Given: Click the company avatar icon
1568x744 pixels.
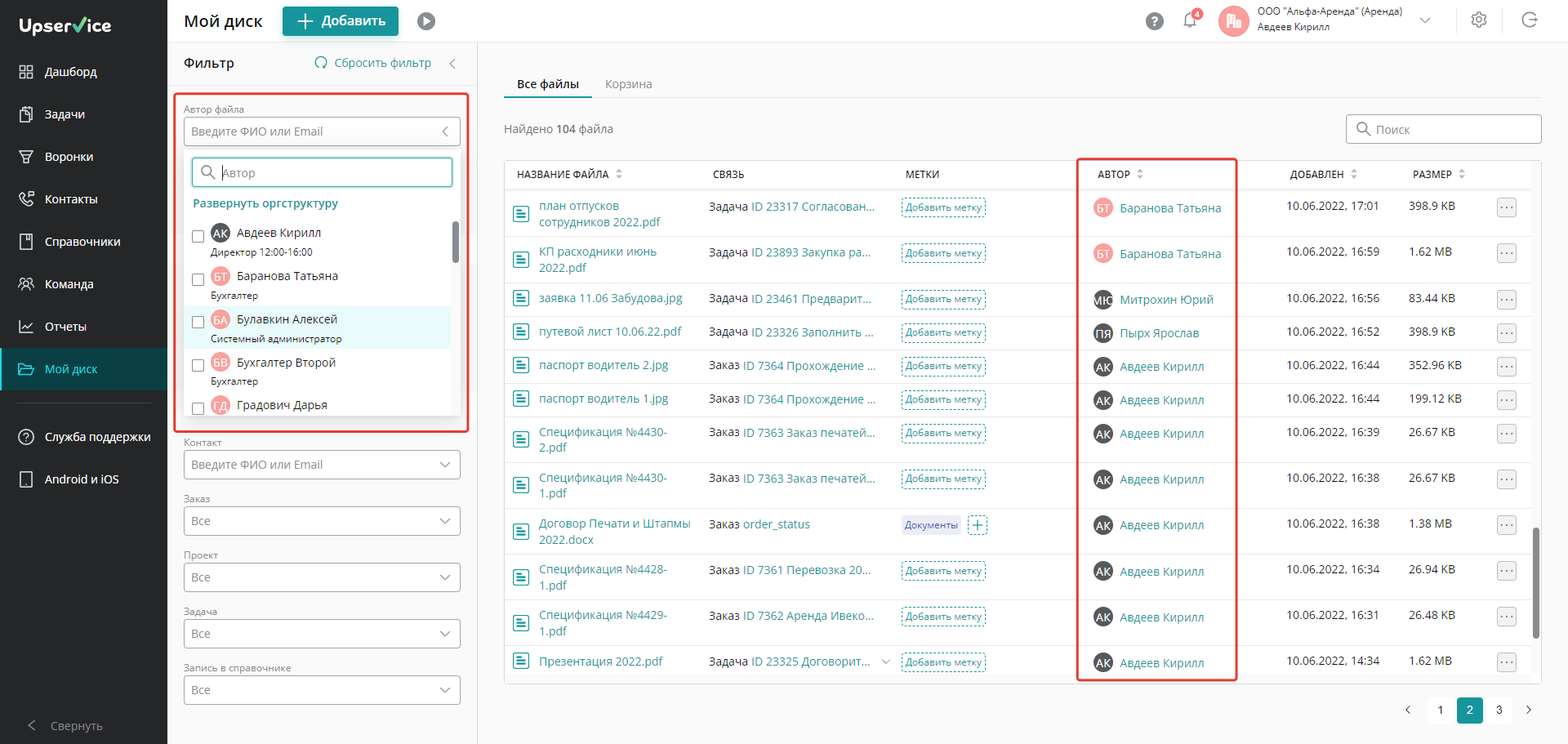Looking at the screenshot, I should [x=1233, y=21].
